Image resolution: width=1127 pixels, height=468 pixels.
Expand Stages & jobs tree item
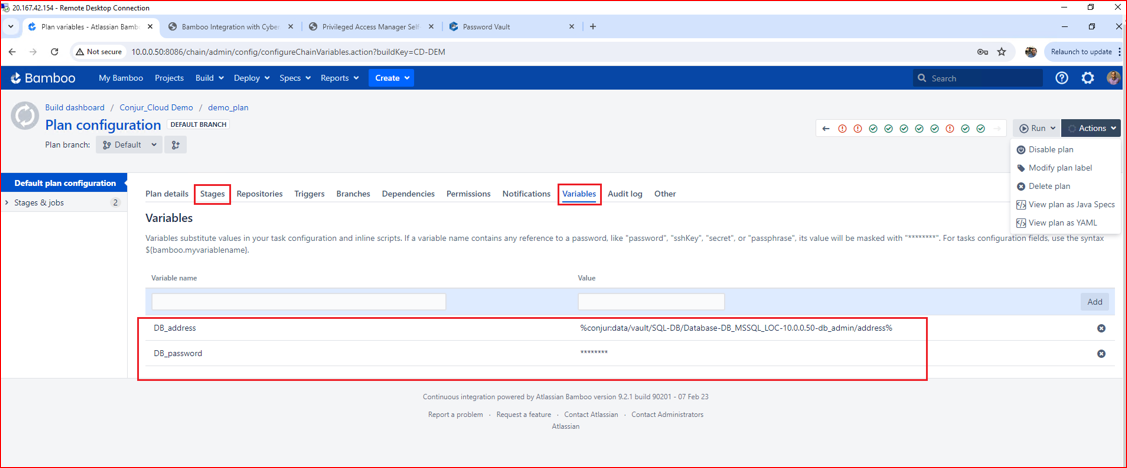[x=7, y=203]
